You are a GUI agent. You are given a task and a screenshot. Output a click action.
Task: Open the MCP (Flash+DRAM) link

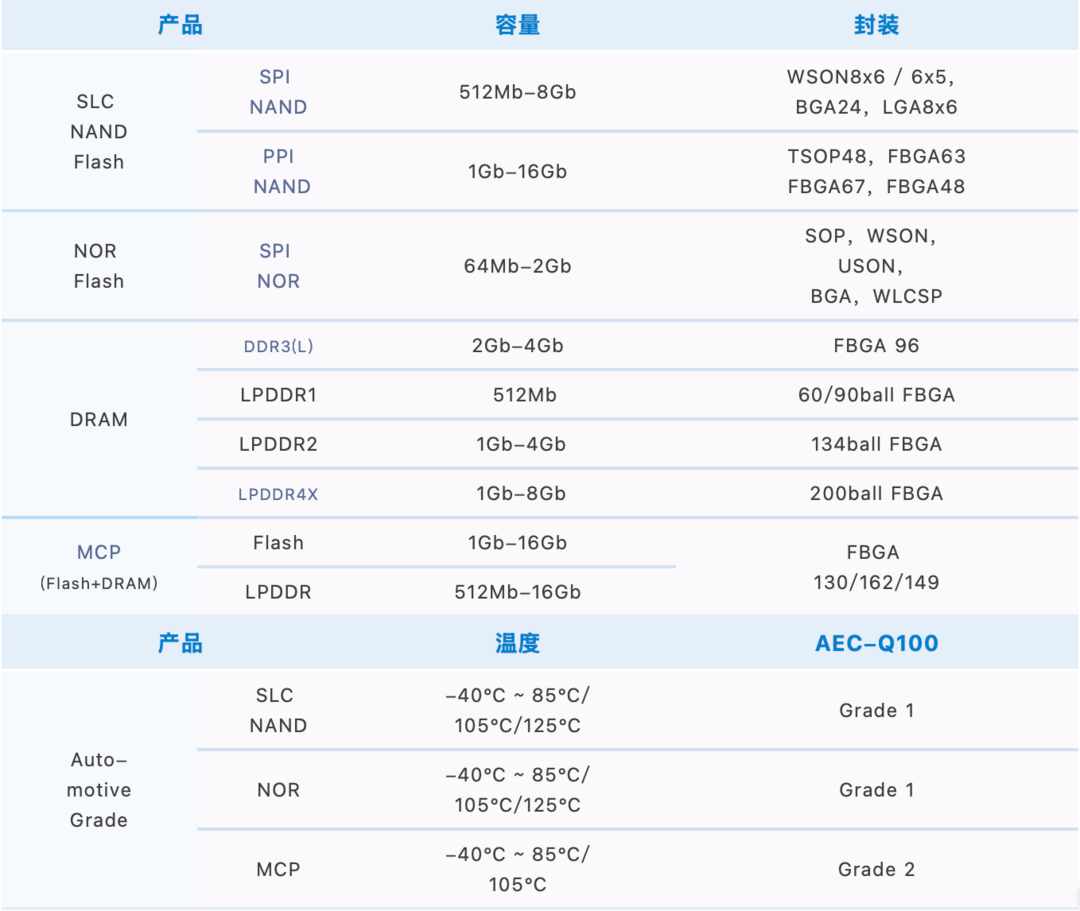(x=98, y=567)
